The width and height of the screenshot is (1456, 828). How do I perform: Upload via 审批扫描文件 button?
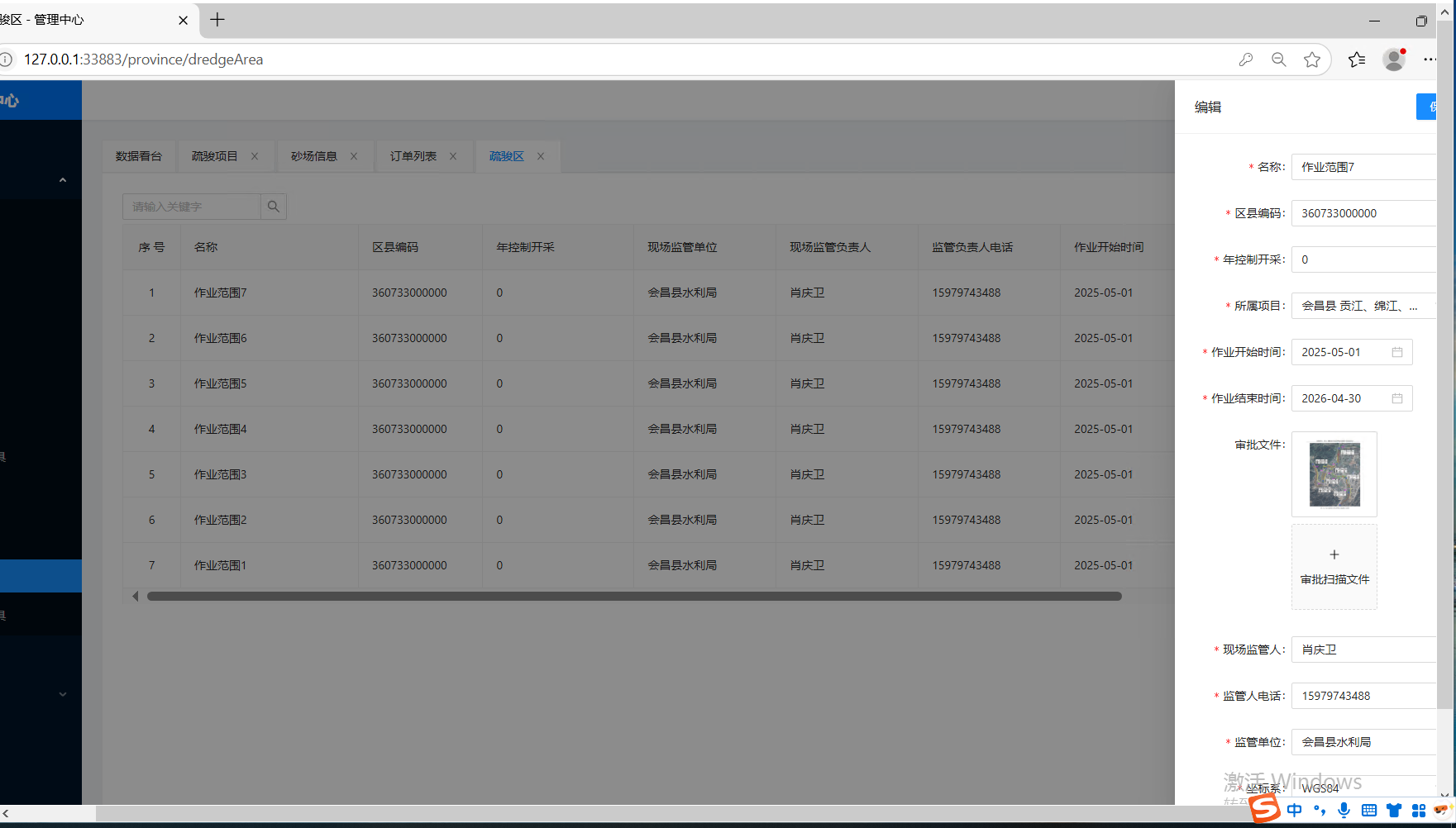click(1334, 567)
